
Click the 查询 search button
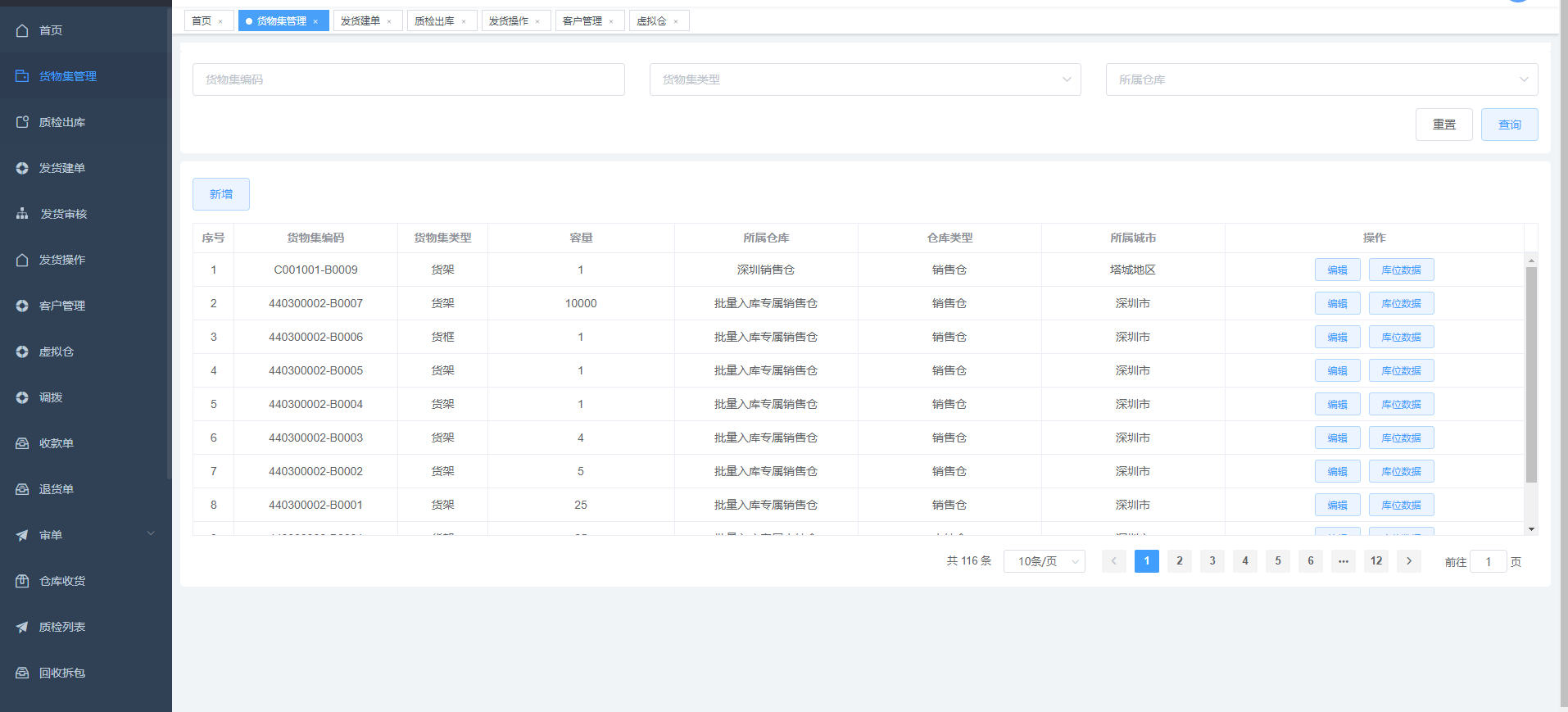pyautogui.click(x=1510, y=125)
